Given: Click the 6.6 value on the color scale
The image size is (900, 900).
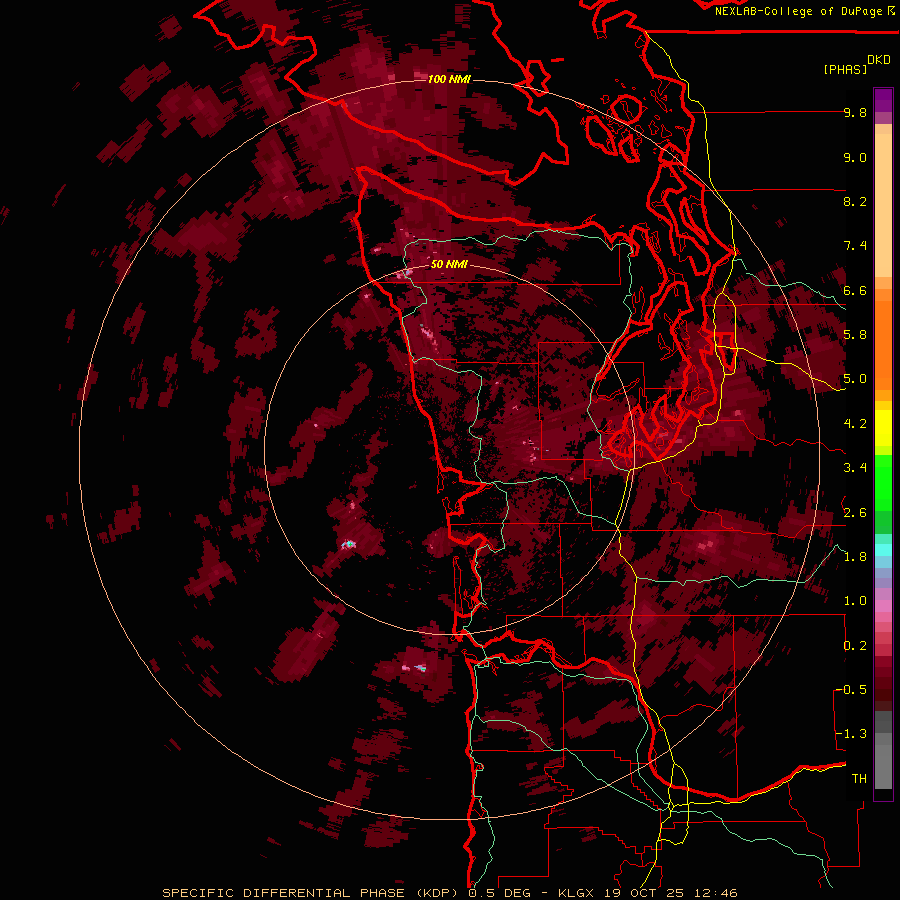Looking at the screenshot, I should coord(855,290).
